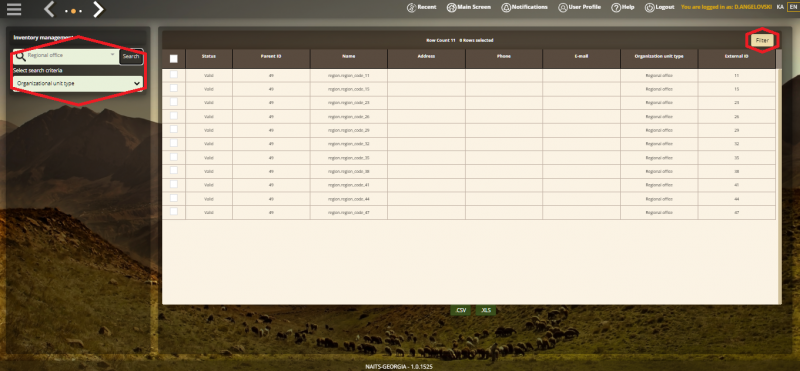This screenshot has height=371, width=800.
Task: Check the row region.region_code_44
Action: coord(173,197)
